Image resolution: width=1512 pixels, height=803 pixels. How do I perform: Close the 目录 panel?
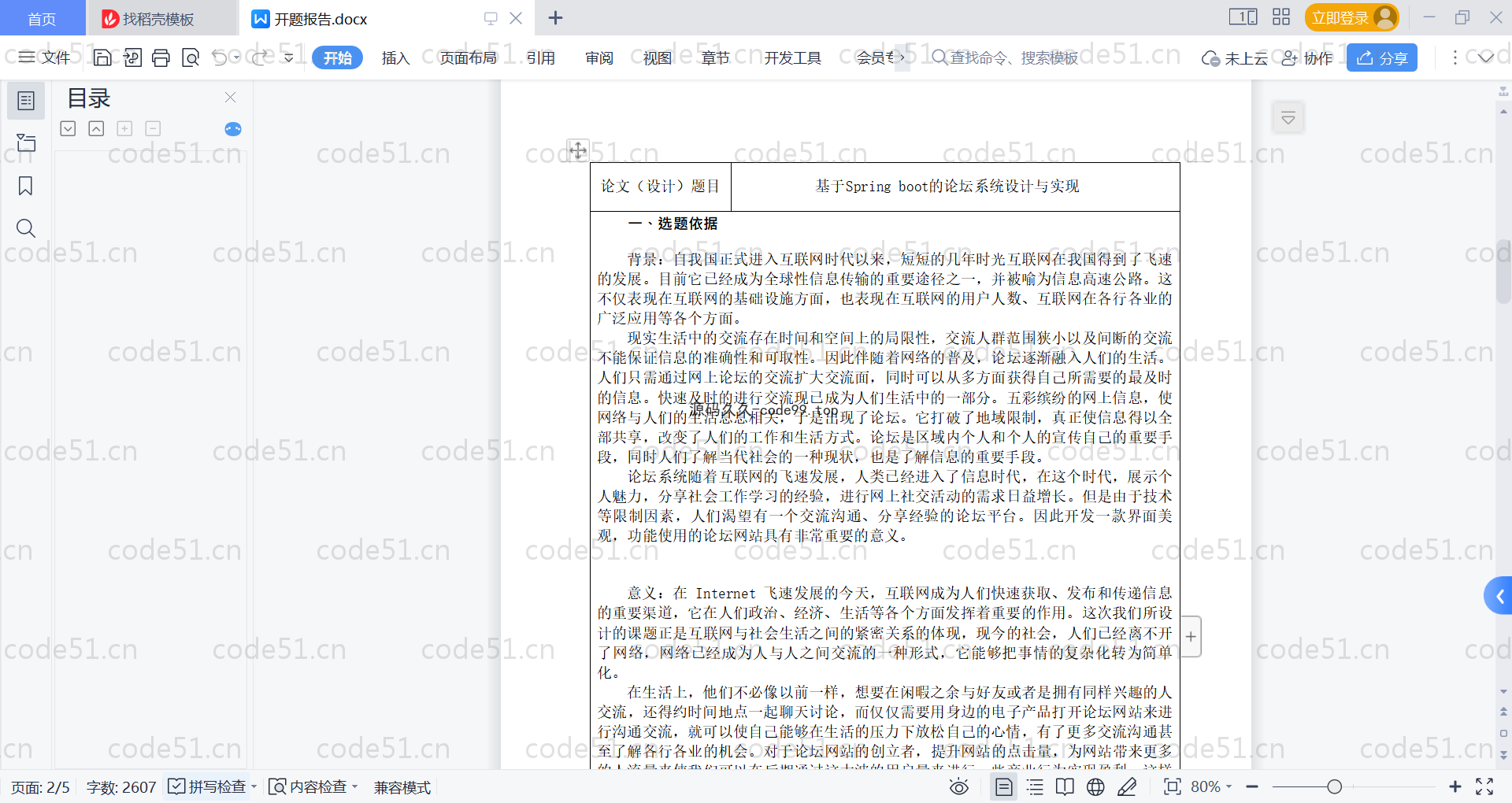click(x=230, y=97)
